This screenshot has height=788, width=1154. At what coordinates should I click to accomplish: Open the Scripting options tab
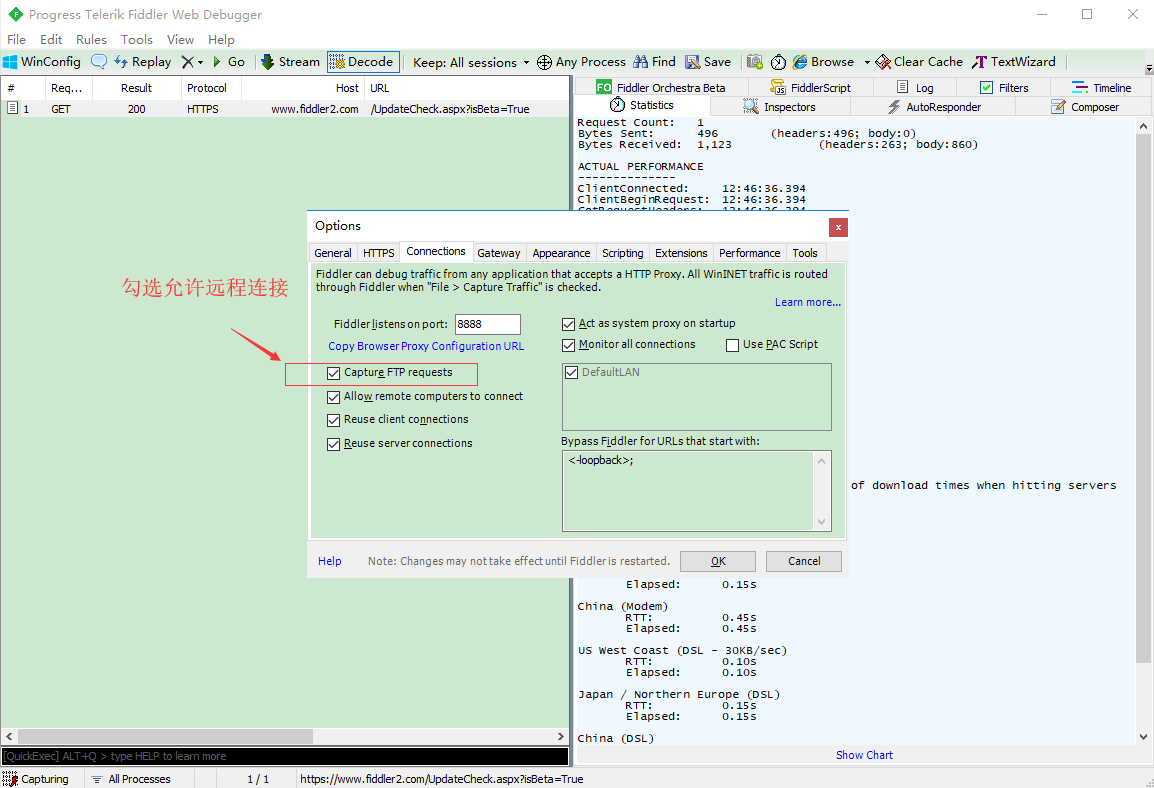coord(622,253)
